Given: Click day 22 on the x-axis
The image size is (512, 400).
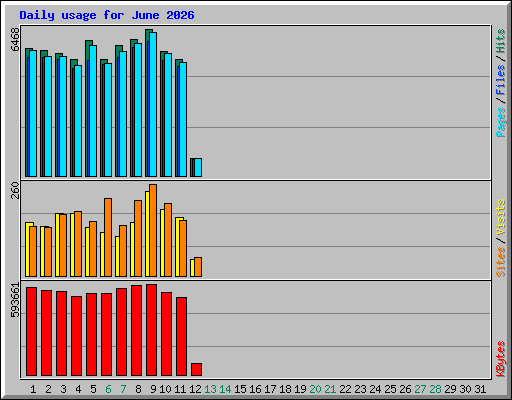Looking at the screenshot, I should (345, 389).
